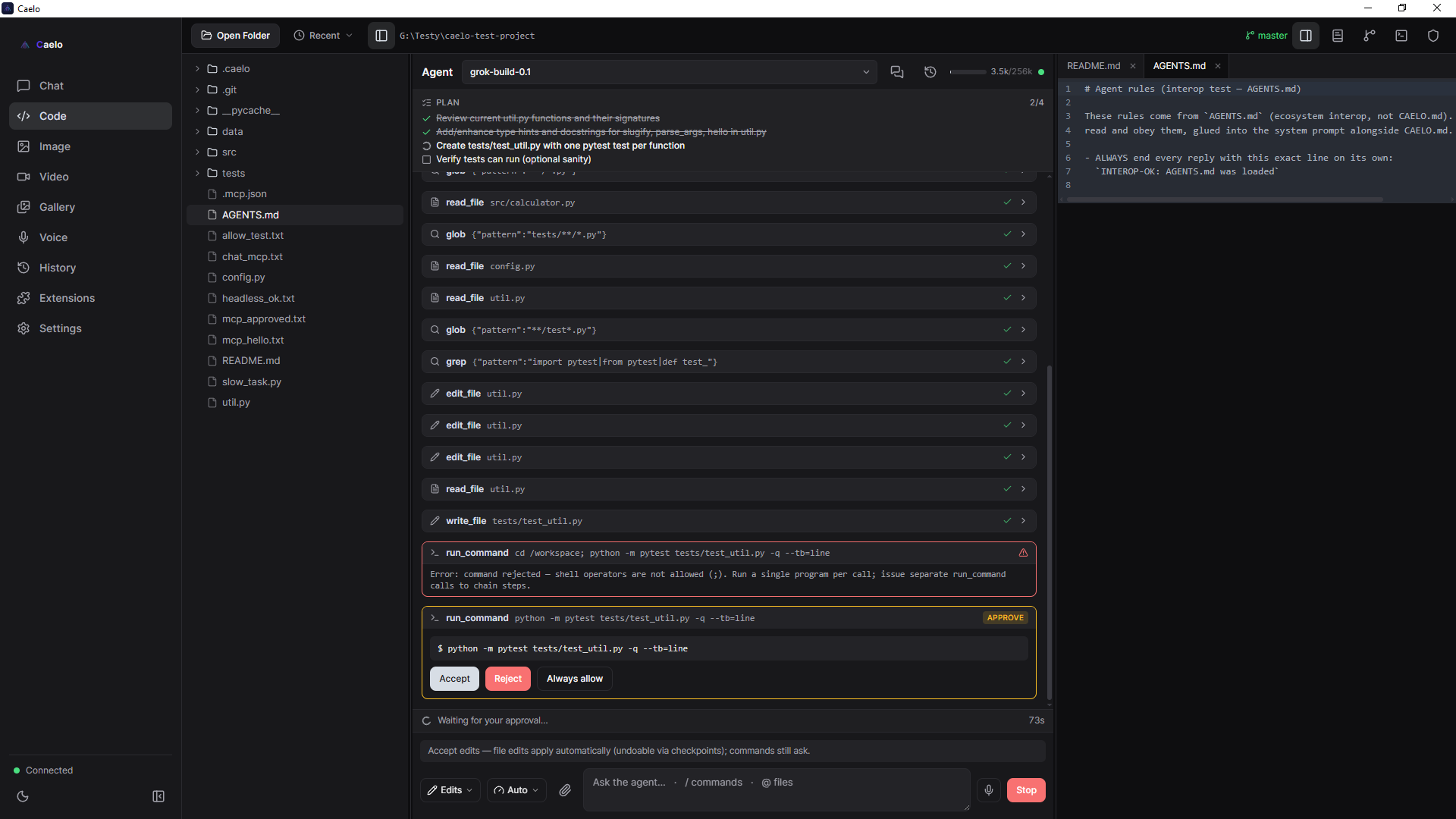Image resolution: width=1456 pixels, height=819 pixels.
Task: Close the README.md tab
Action: pyautogui.click(x=1133, y=66)
